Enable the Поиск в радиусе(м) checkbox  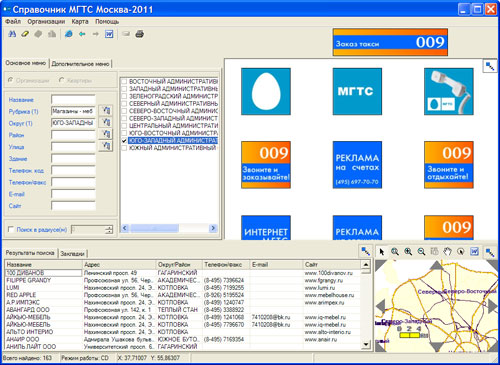[x=11, y=229]
